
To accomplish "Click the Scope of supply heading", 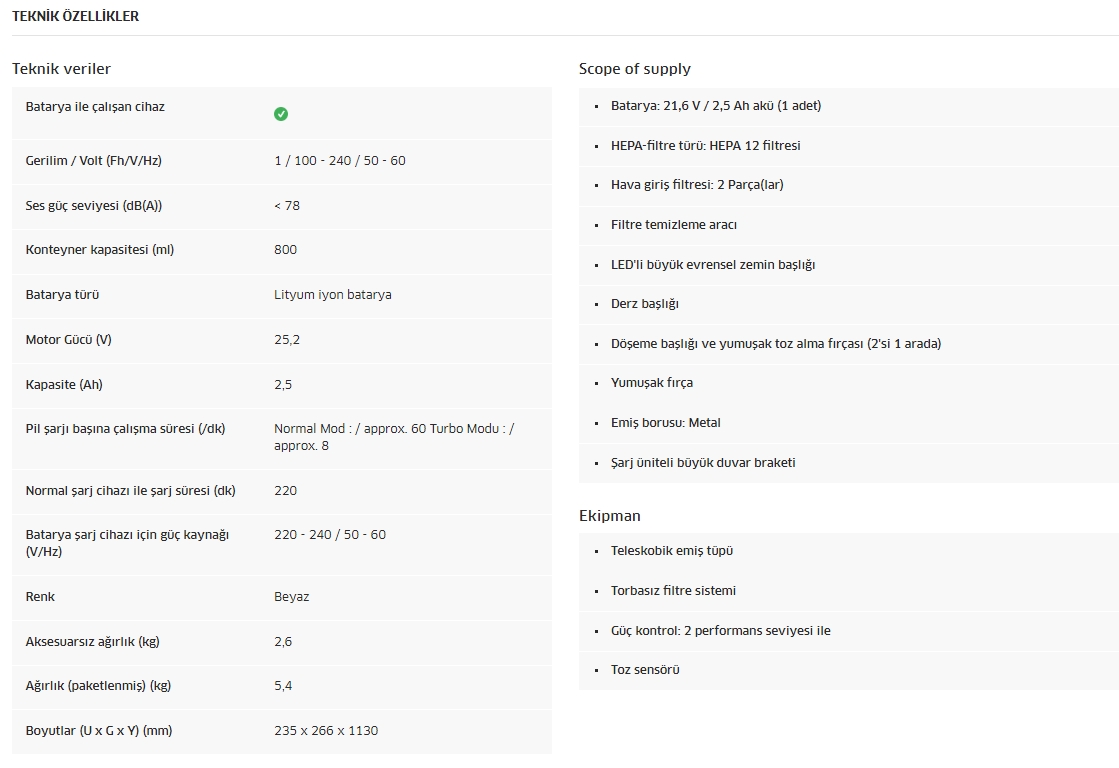I will tap(634, 69).
